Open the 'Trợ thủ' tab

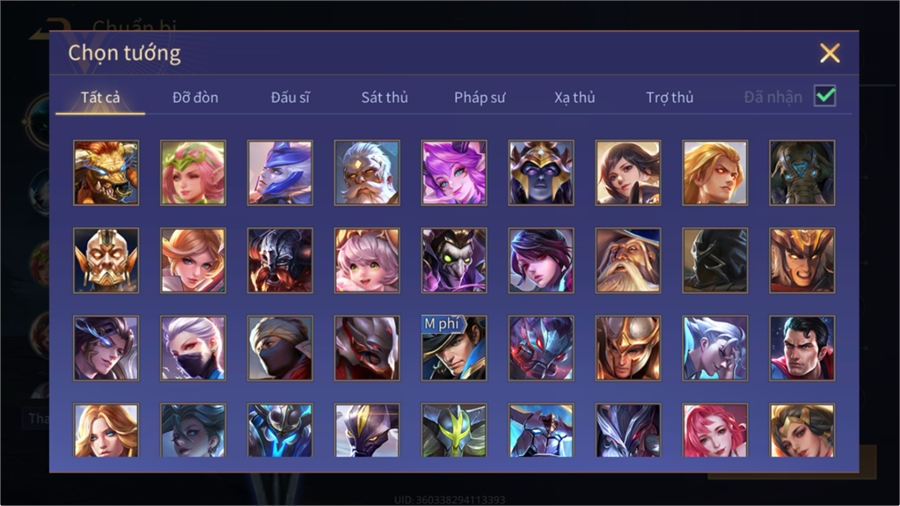coord(670,98)
